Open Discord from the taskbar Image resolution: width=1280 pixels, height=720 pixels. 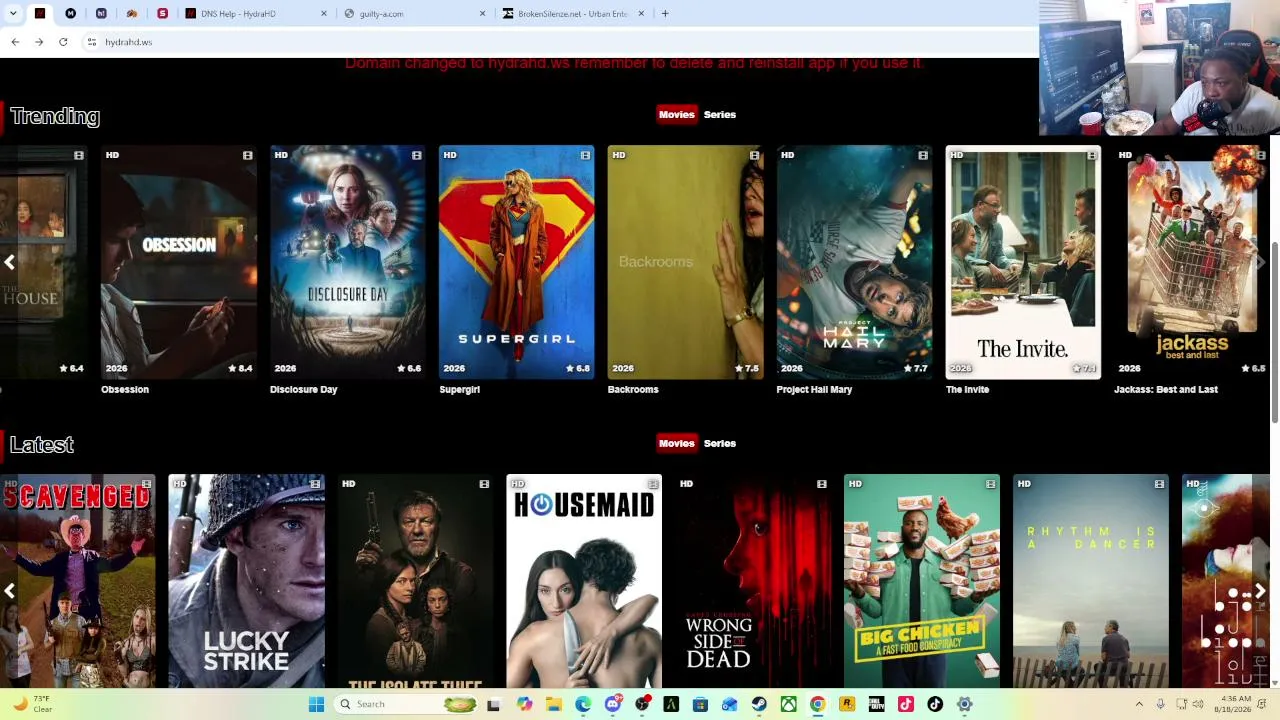(613, 704)
